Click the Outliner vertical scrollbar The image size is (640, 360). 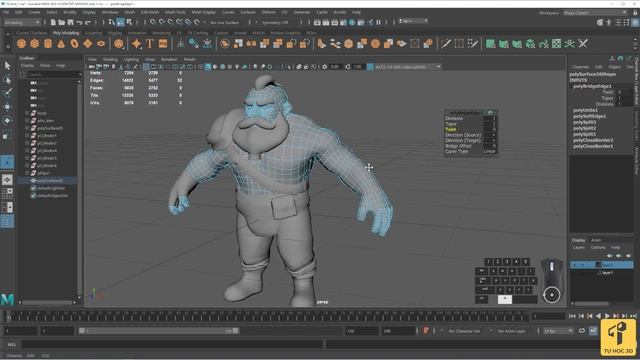(x=79, y=188)
